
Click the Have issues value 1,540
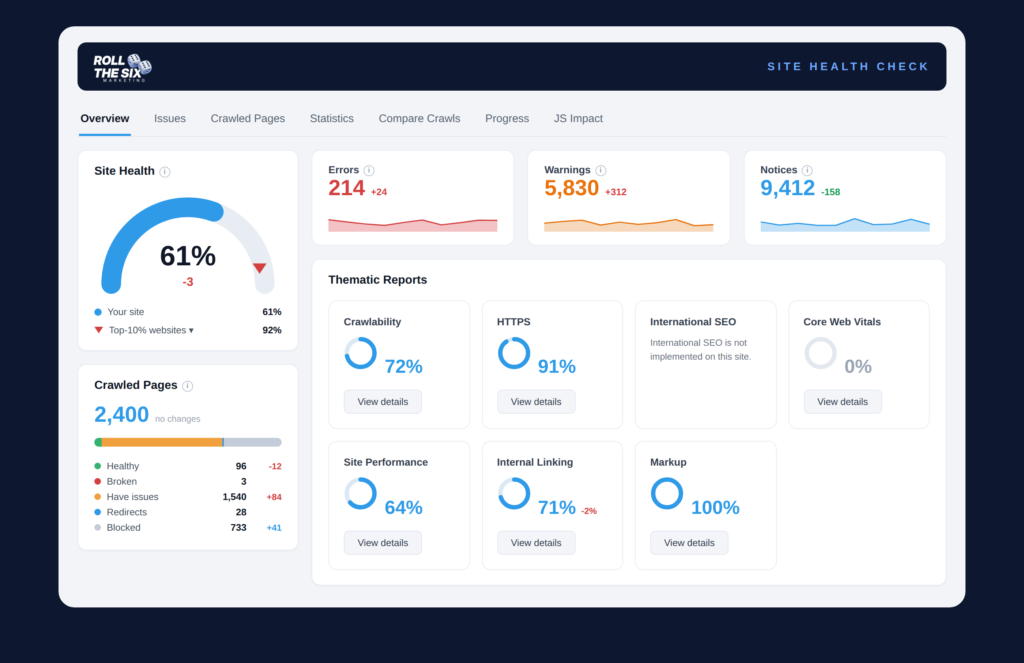click(234, 497)
